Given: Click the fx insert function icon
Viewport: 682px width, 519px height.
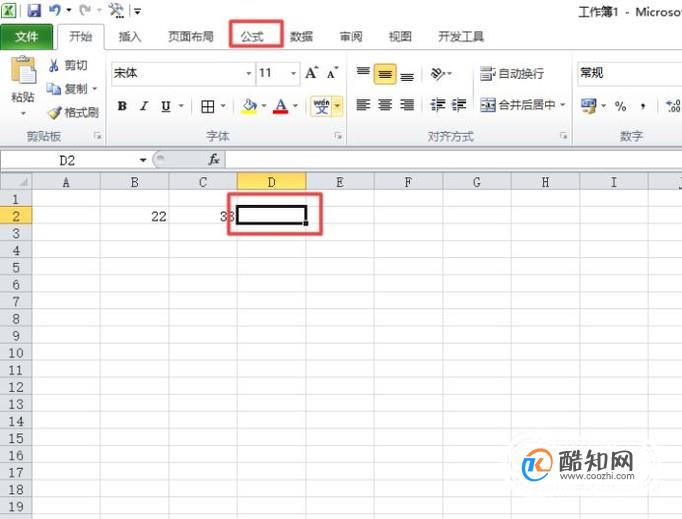Looking at the screenshot, I should pos(214,160).
